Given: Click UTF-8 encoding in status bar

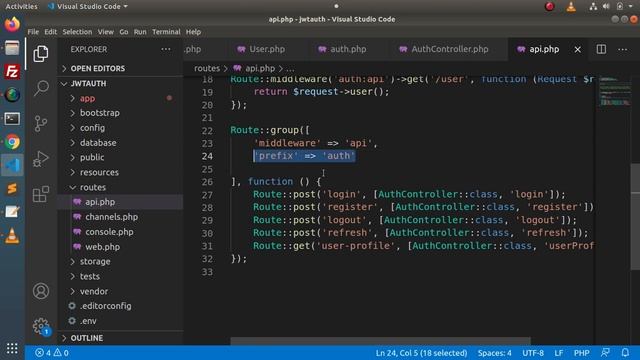Looking at the screenshot, I should click(x=533, y=353).
